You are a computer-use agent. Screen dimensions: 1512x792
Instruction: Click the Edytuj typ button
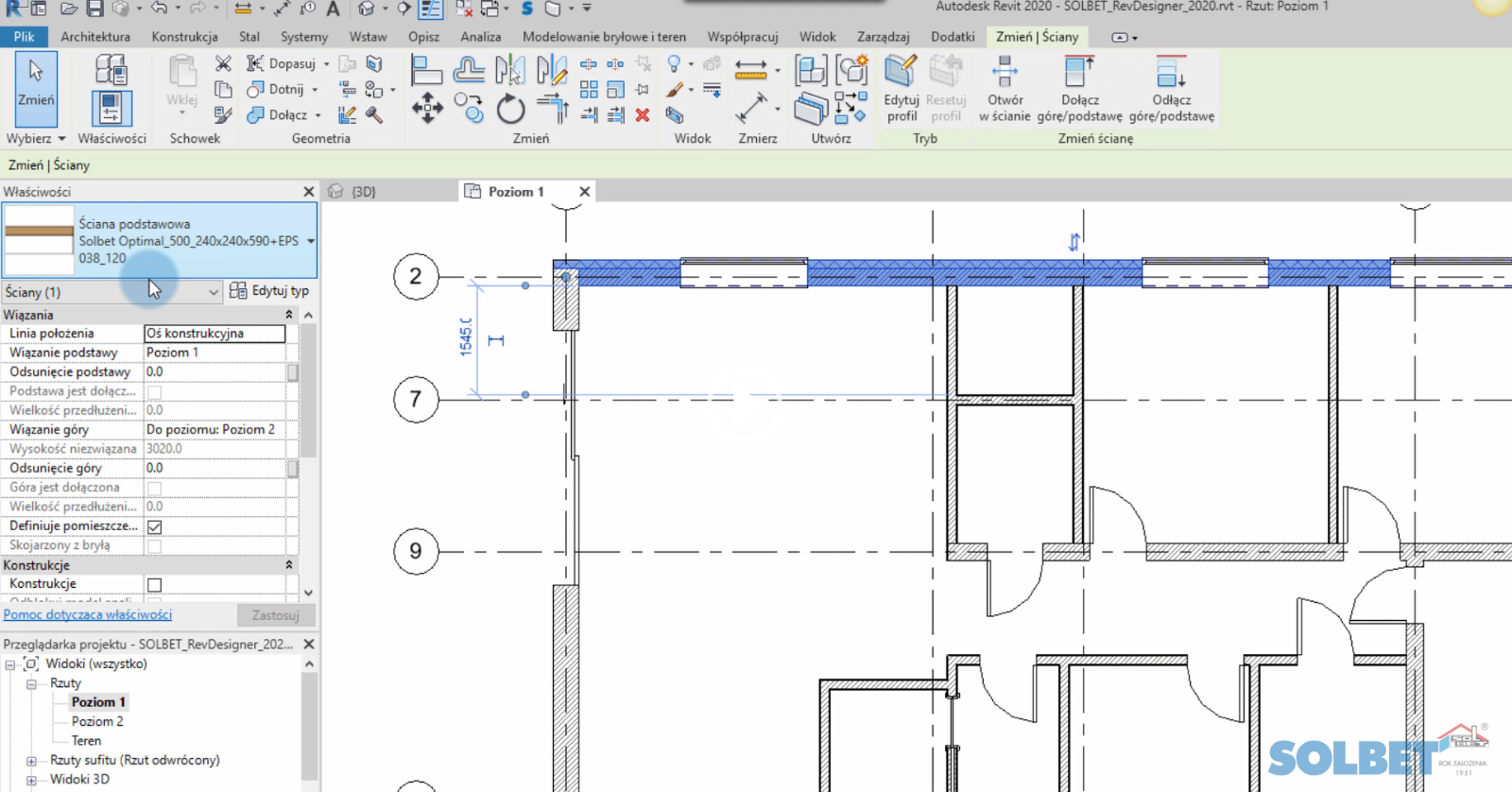pyautogui.click(x=270, y=291)
